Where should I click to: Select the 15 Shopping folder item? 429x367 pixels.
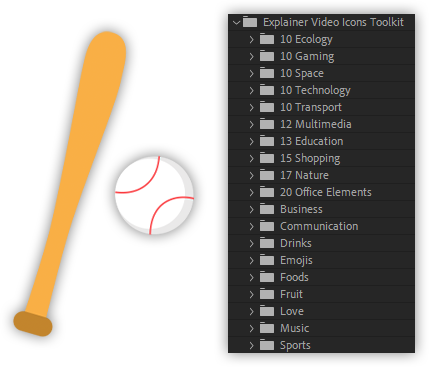click(x=321, y=158)
